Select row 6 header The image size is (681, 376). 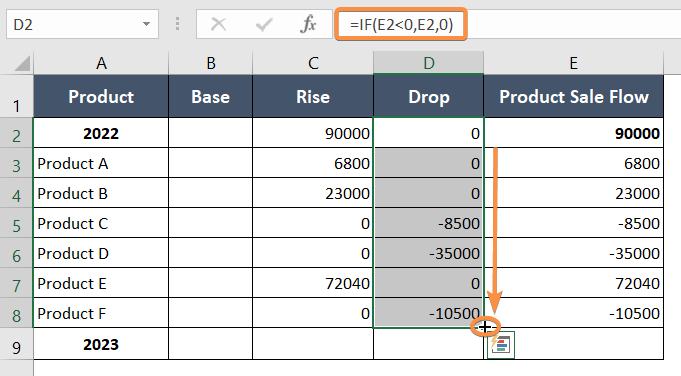pyautogui.click(x=17, y=253)
